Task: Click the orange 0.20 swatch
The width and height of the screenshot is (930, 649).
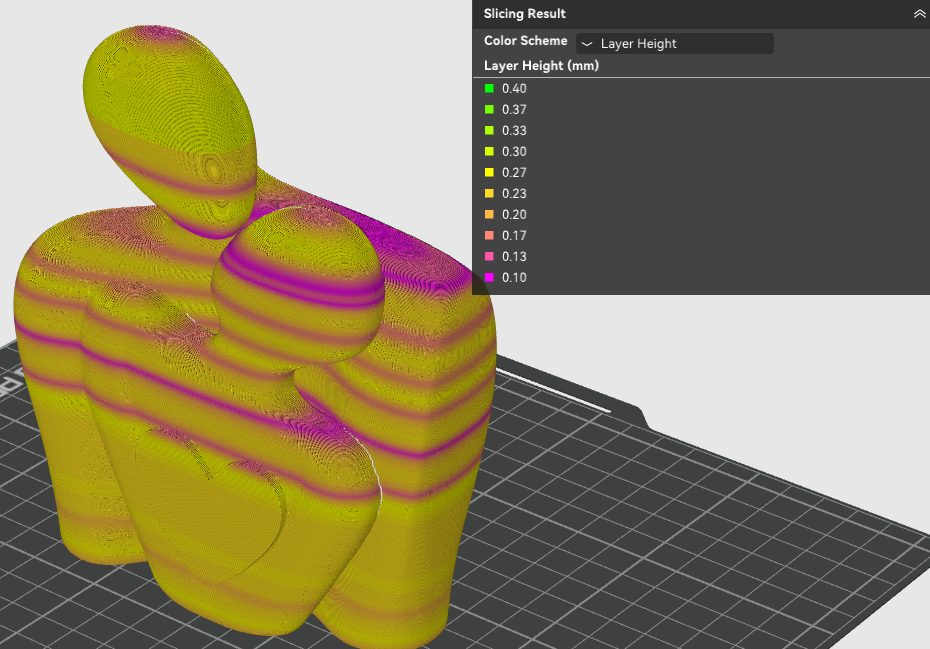Action: click(x=489, y=215)
